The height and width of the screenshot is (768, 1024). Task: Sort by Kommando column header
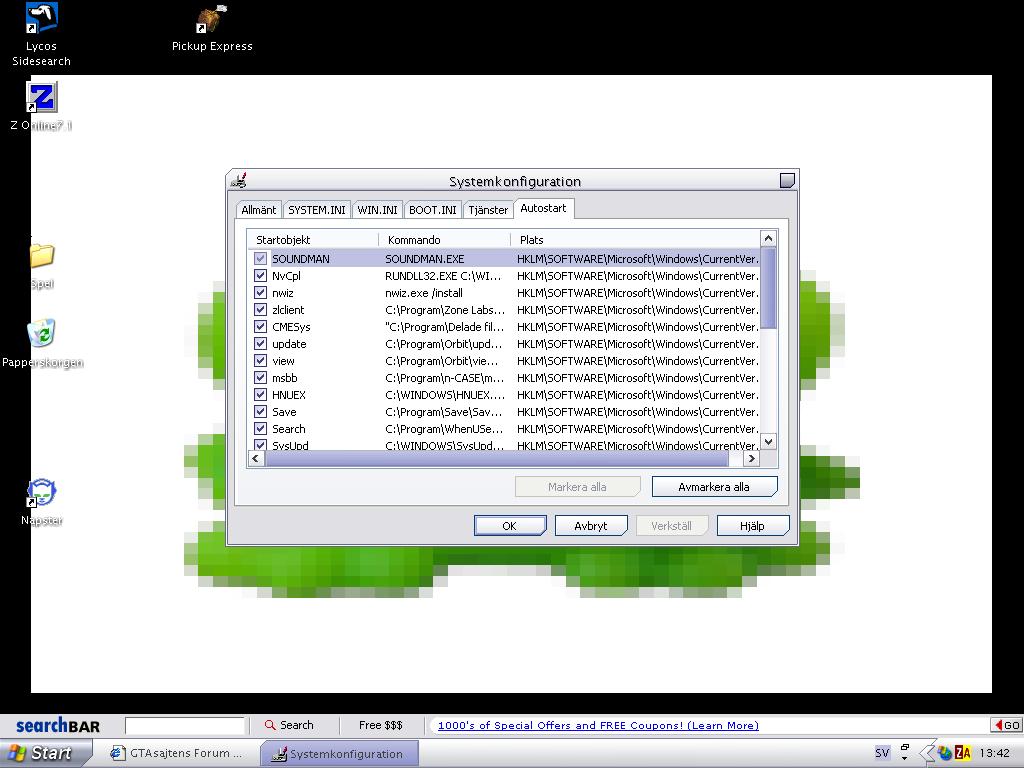(444, 240)
